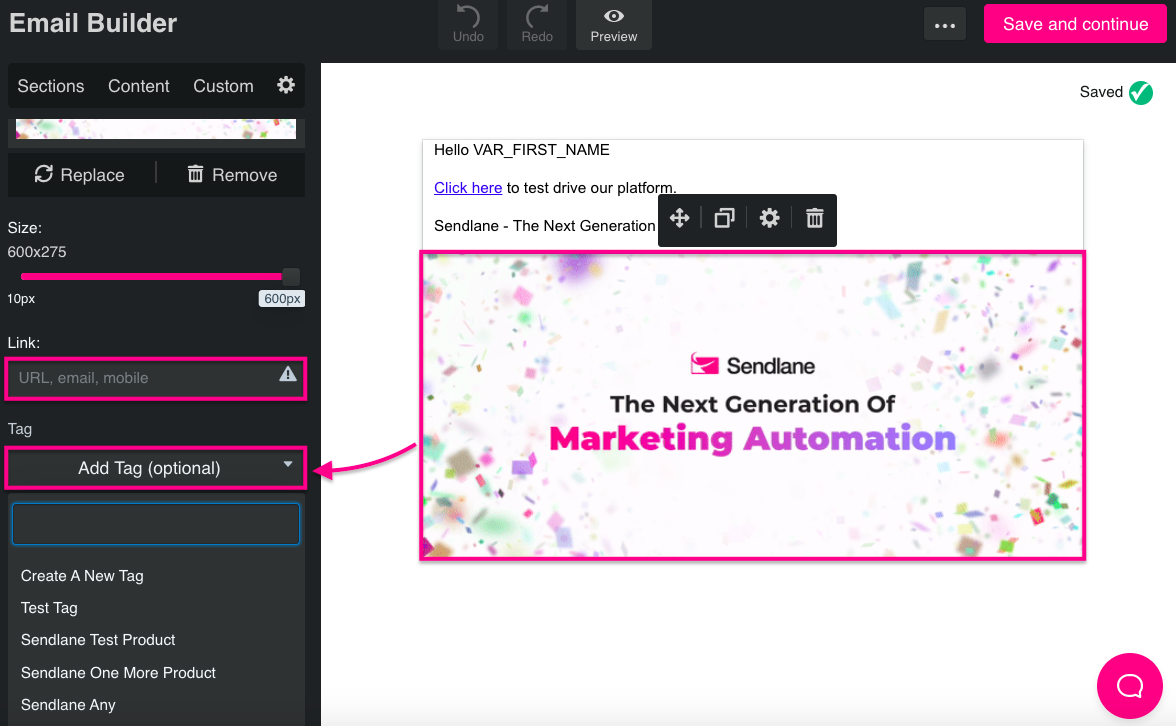The image size is (1176, 726).
Task: Click the warning triangle in Link field
Action: click(x=288, y=374)
